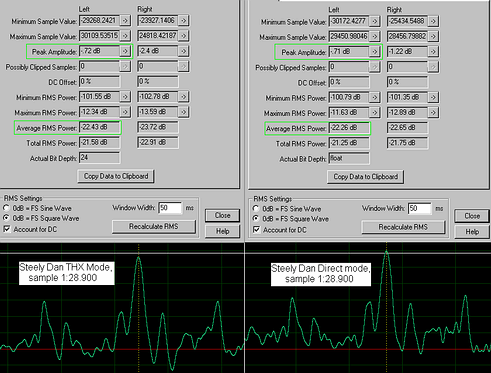Click the Help button in the Direct-side panel

click(472, 232)
